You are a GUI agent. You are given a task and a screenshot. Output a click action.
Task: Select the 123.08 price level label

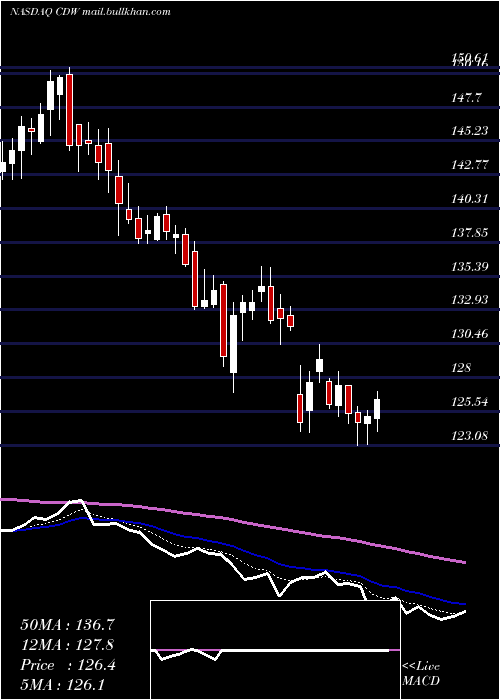tap(470, 435)
